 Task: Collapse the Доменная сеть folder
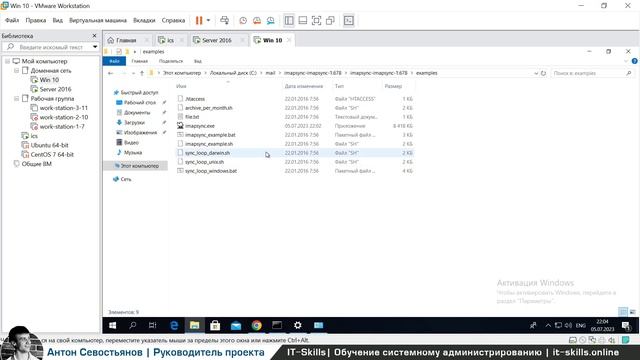click(x=16, y=71)
